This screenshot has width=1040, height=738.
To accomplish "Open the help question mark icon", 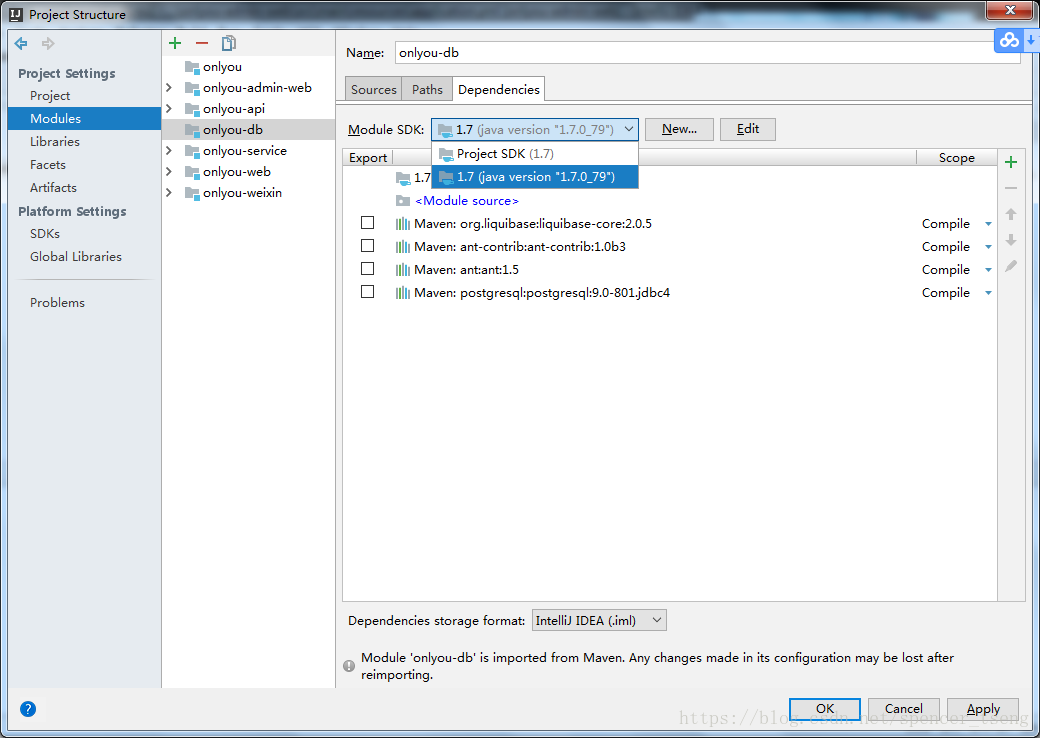I will [28, 709].
